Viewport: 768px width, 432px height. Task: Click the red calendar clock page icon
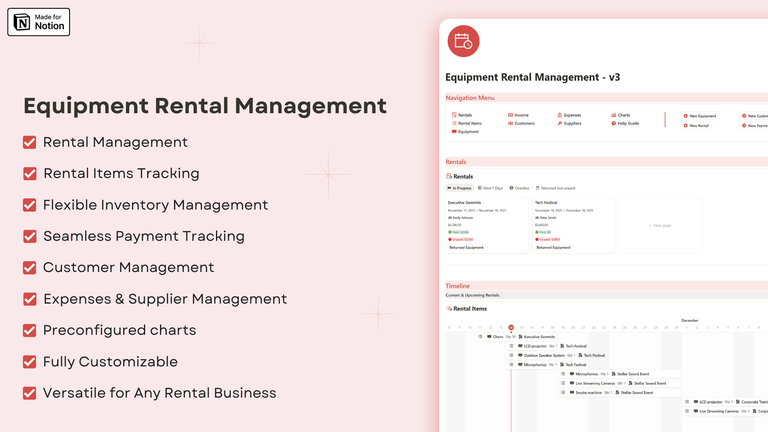tap(463, 41)
